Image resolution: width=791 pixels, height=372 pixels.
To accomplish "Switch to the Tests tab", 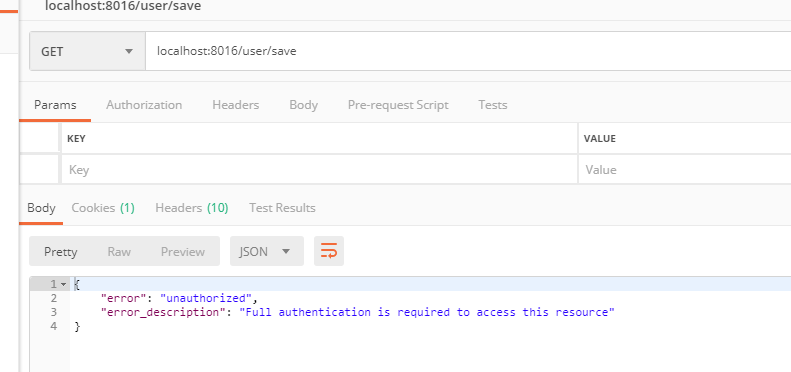I will (493, 105).
